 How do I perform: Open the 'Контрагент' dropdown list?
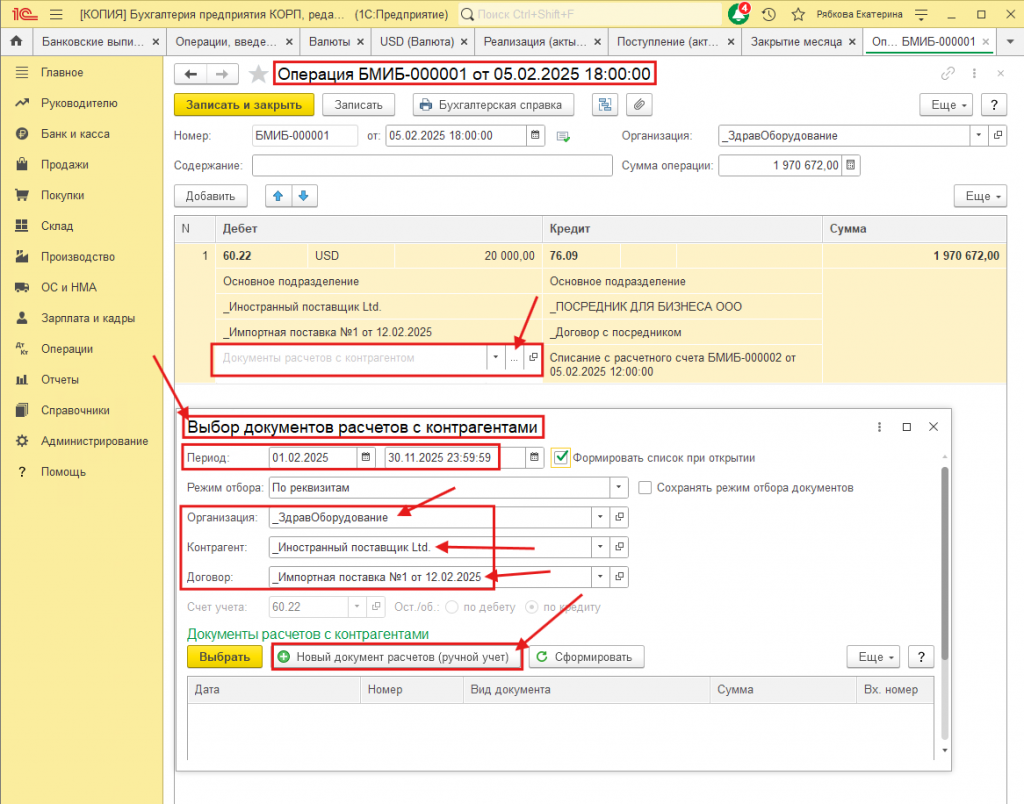(x=599, y=547)
